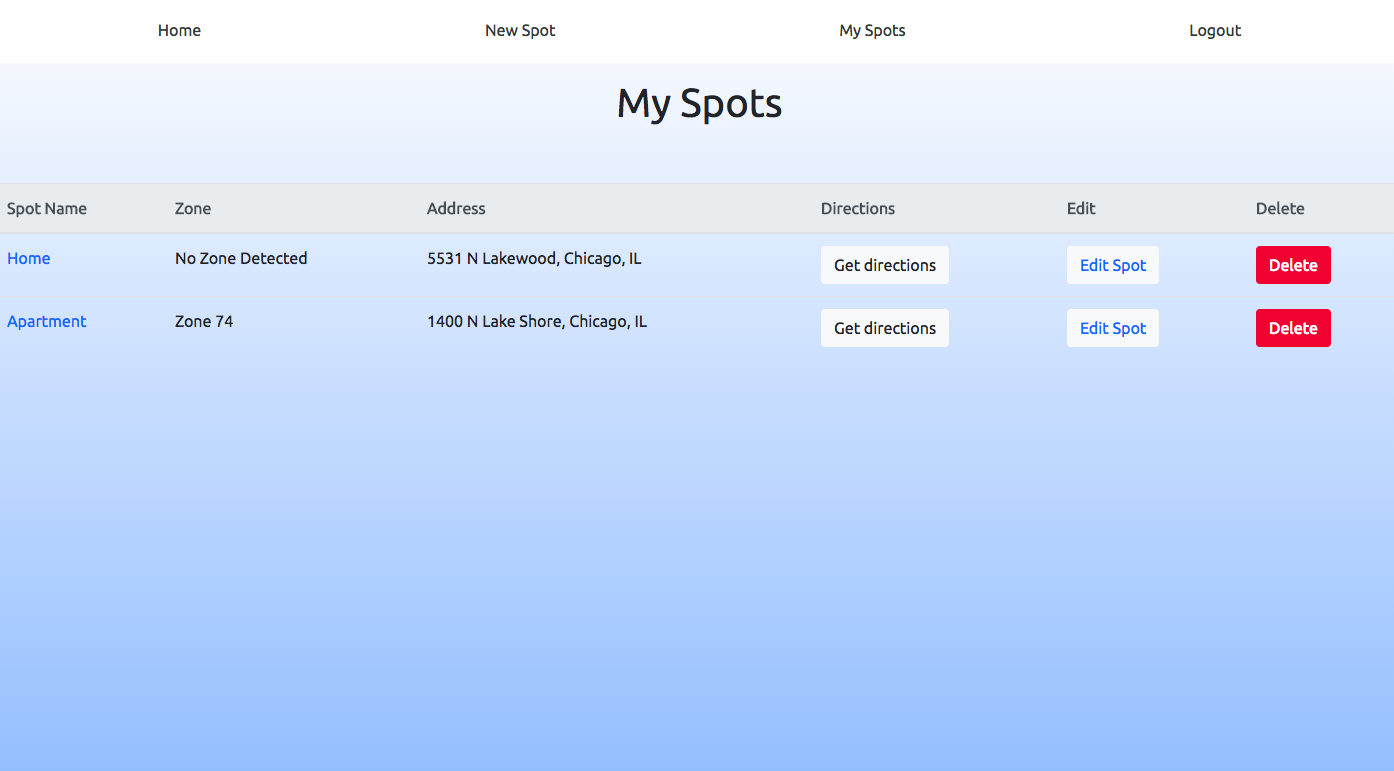Click the No Zone Detected cell
The height and width of the screenshot is (771, 1394).
point(241,258)
